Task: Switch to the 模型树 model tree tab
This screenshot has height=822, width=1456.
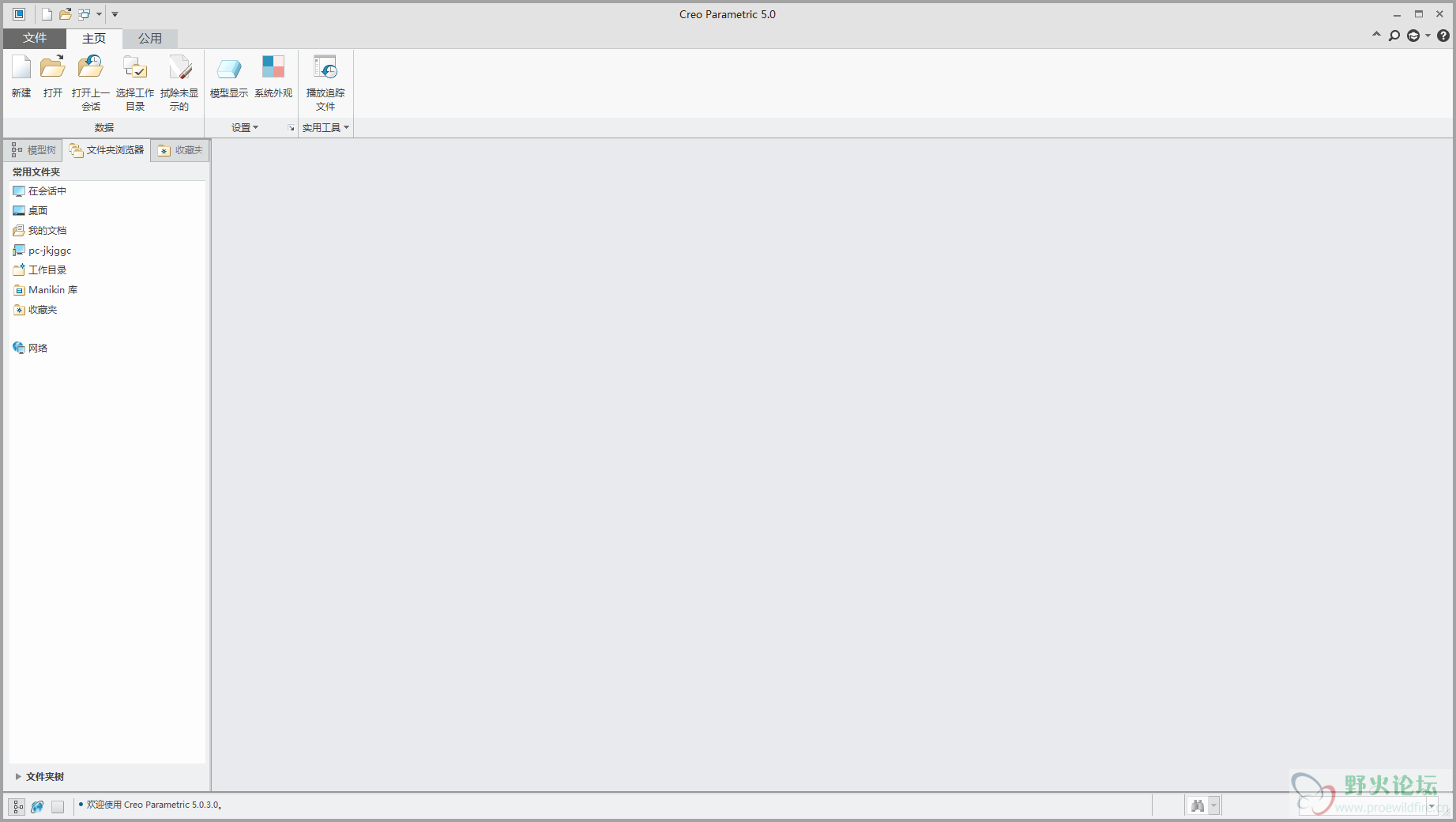Action: pos(34,150)
